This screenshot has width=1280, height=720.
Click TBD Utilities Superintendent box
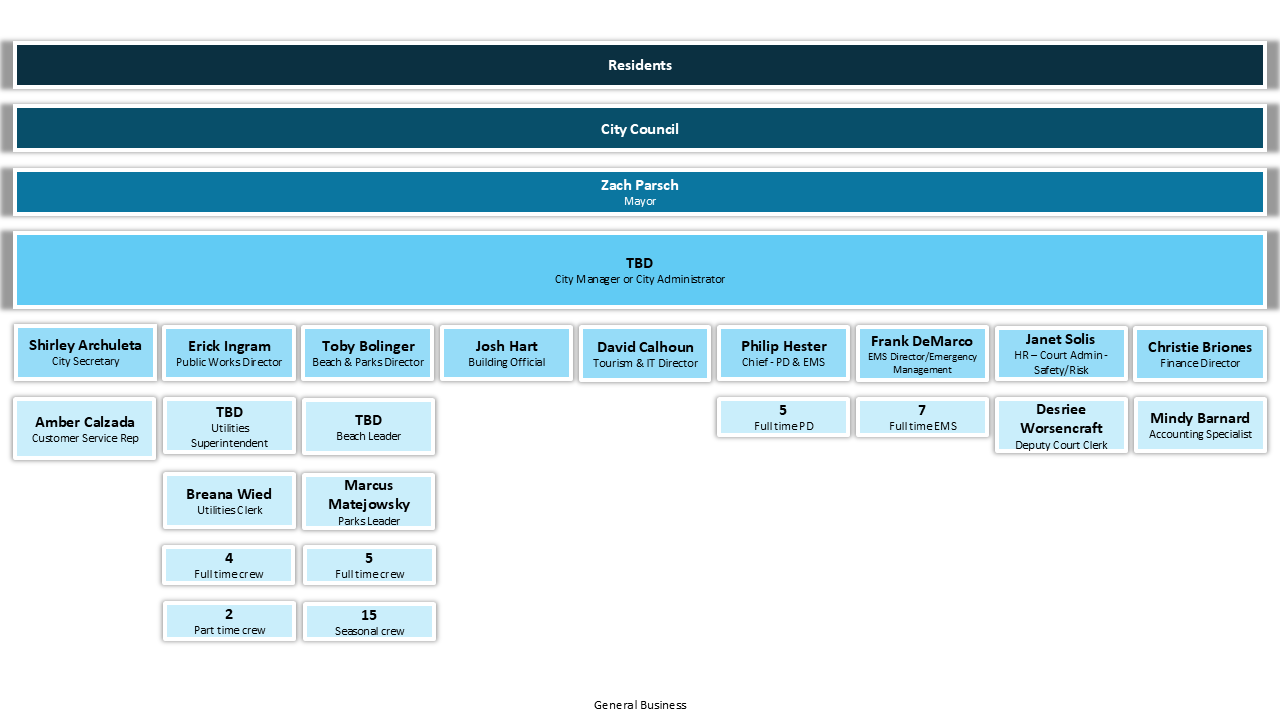coord(229,426)
